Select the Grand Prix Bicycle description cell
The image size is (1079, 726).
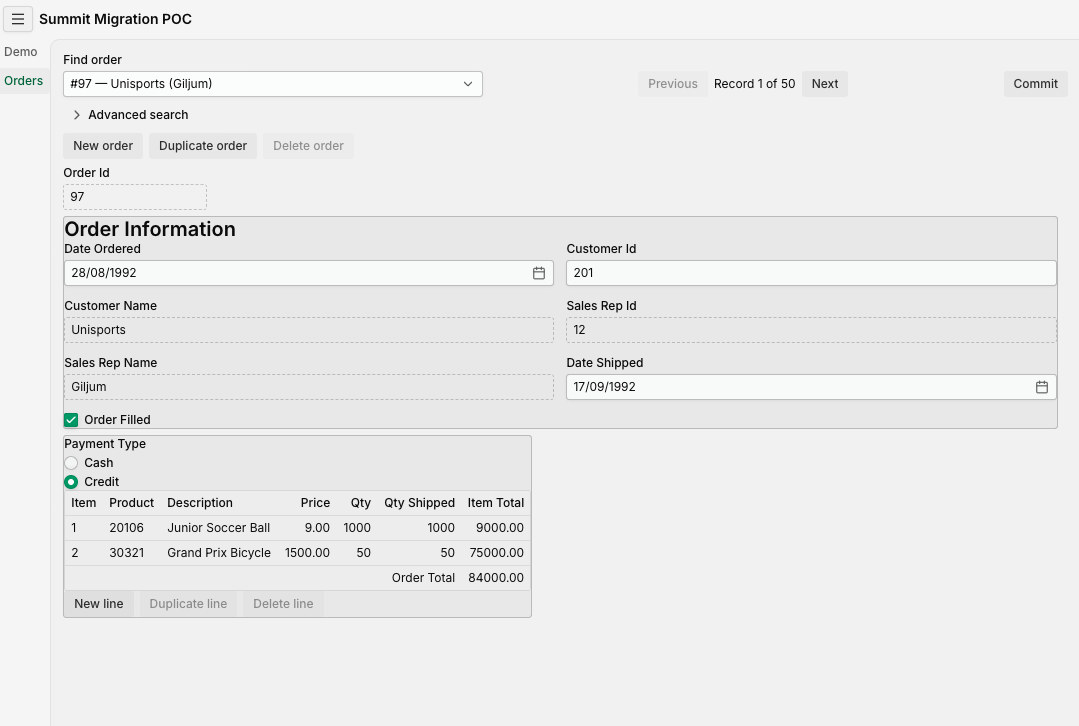[x=219, y=553]
